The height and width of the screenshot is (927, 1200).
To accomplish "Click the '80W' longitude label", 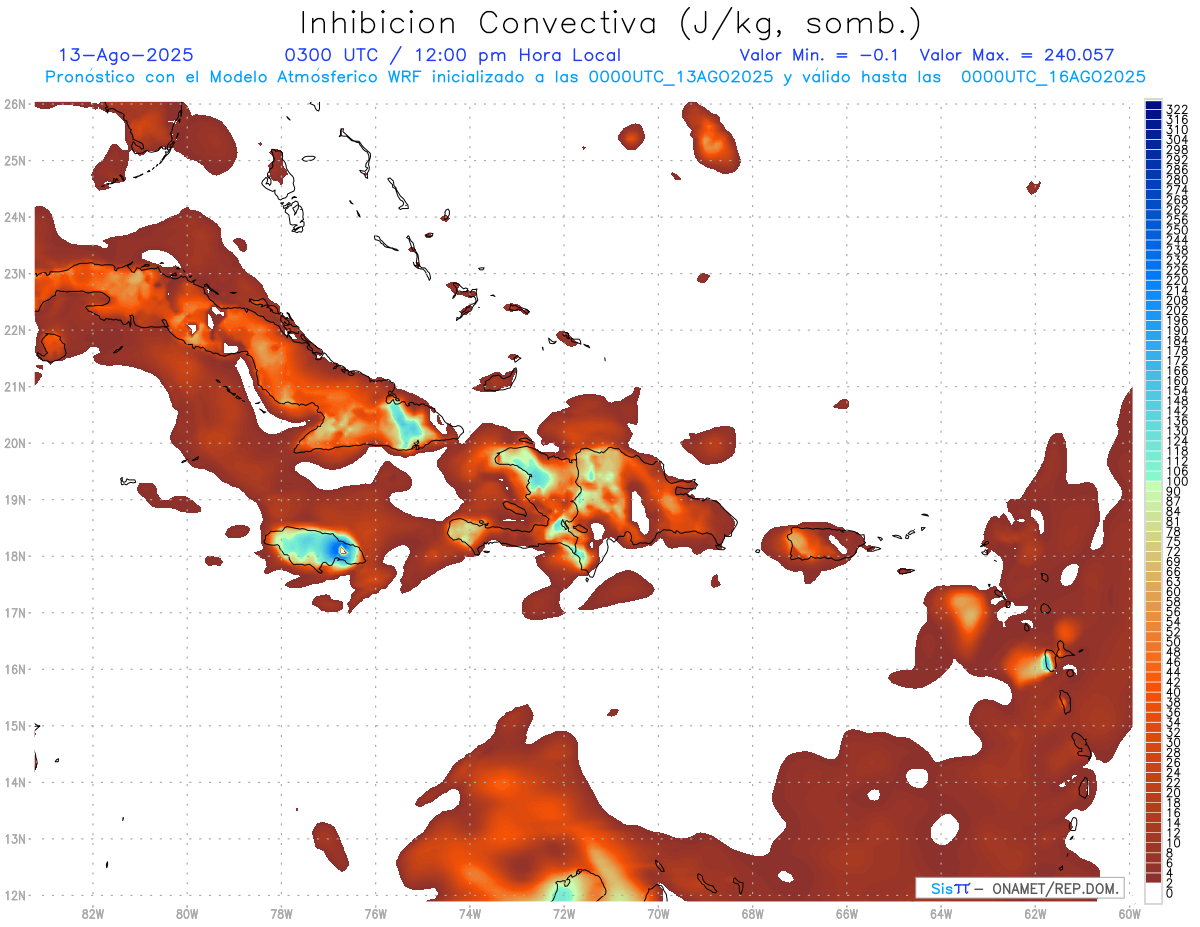I will point(187,913).
